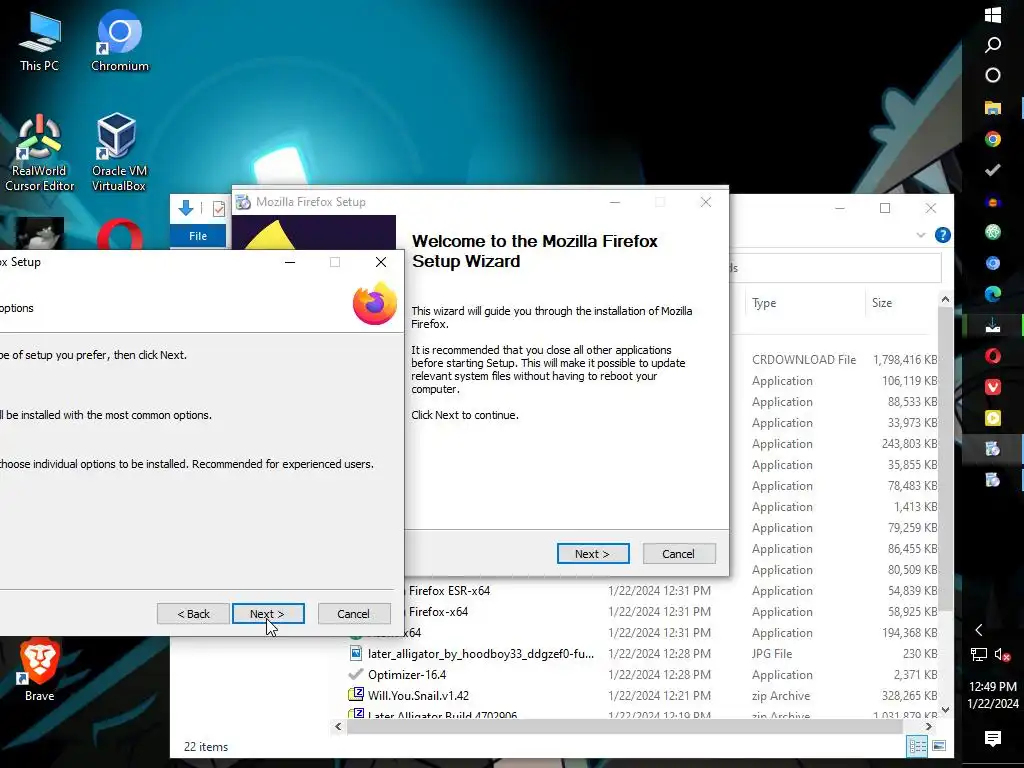Launch Vivaldi from the taskbar
1024x768 pixels.
click(x=993, y=387)
